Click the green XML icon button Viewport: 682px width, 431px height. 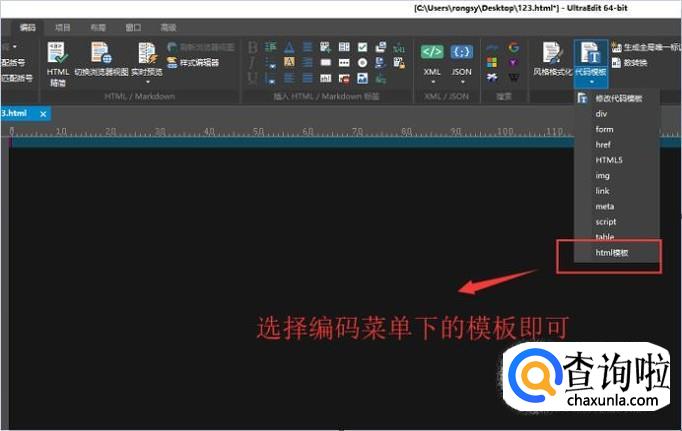[x=432, y=52]
